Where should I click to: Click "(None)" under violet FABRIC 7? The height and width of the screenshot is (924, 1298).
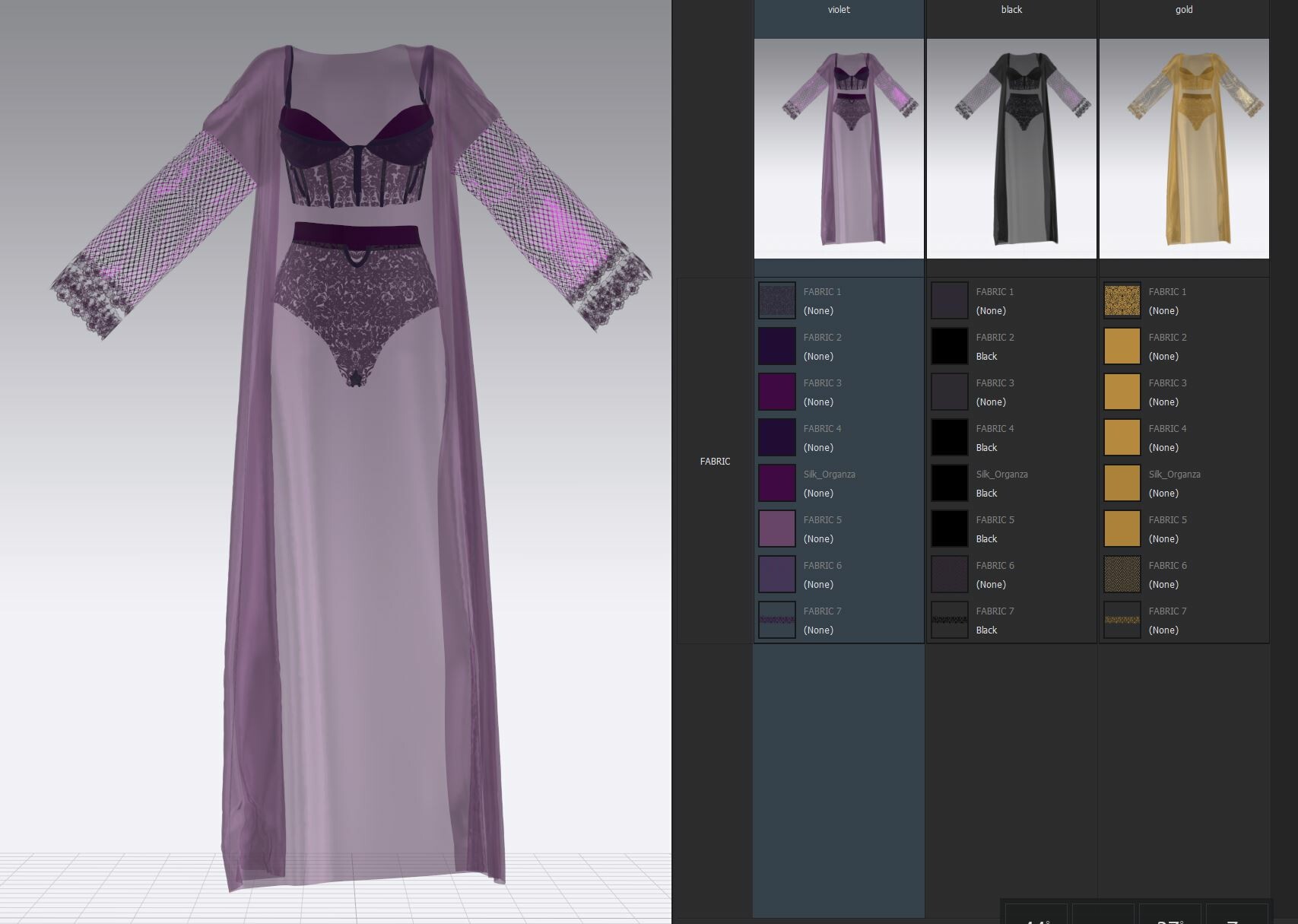[x=818, y=630]
